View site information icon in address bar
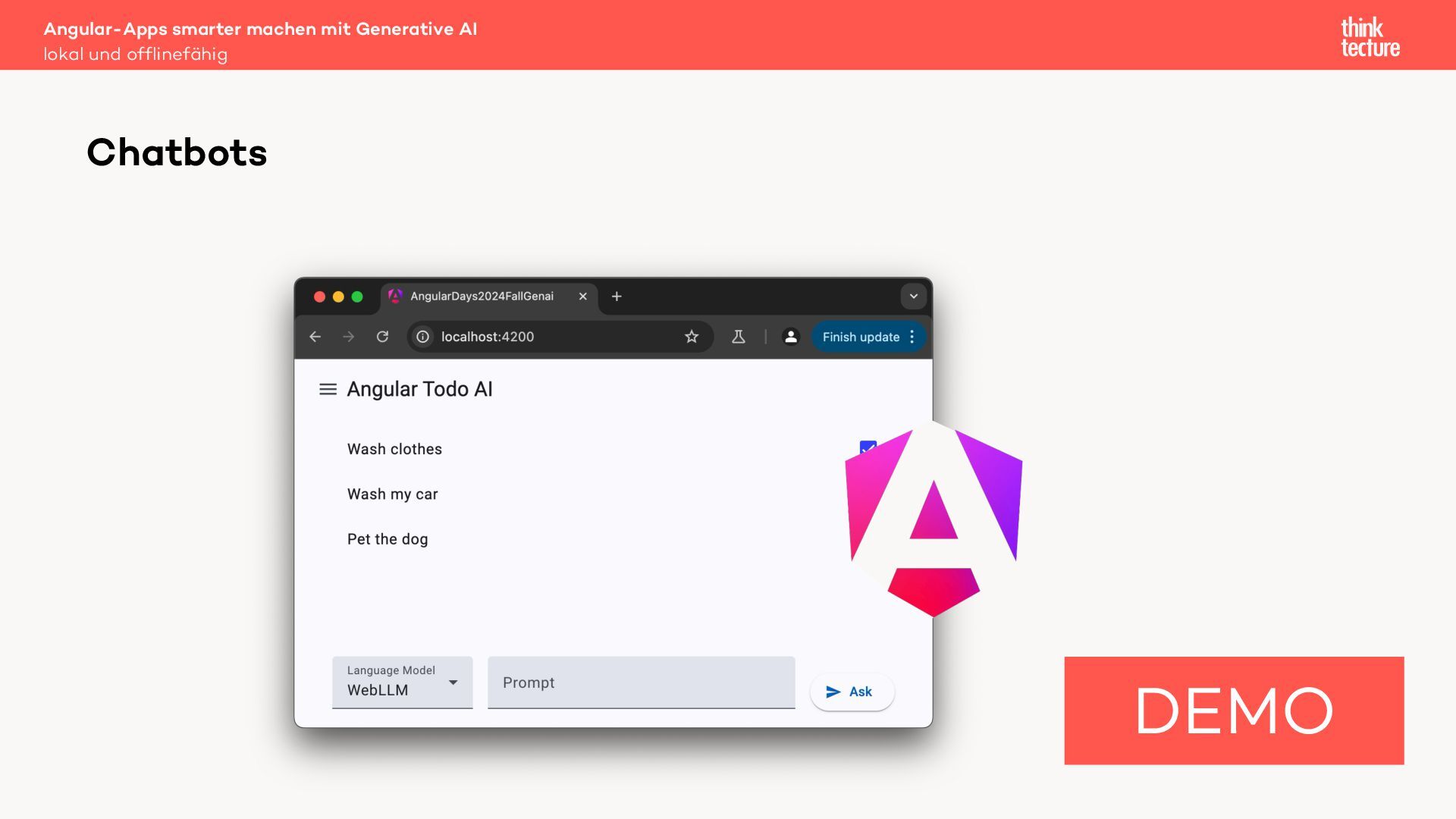The width and height of the screenshot is (1456, 819). tap(423, 337)
